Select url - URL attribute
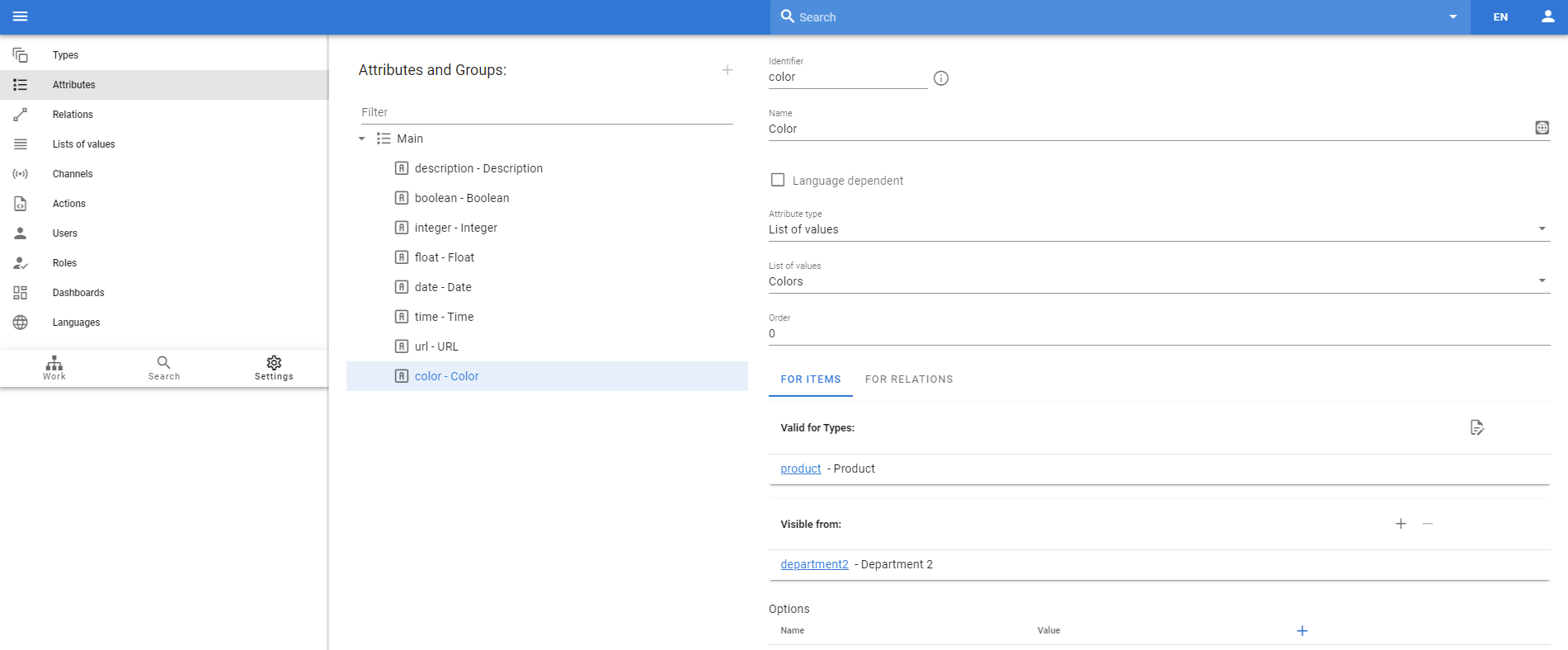 click(x=547, y=346)
